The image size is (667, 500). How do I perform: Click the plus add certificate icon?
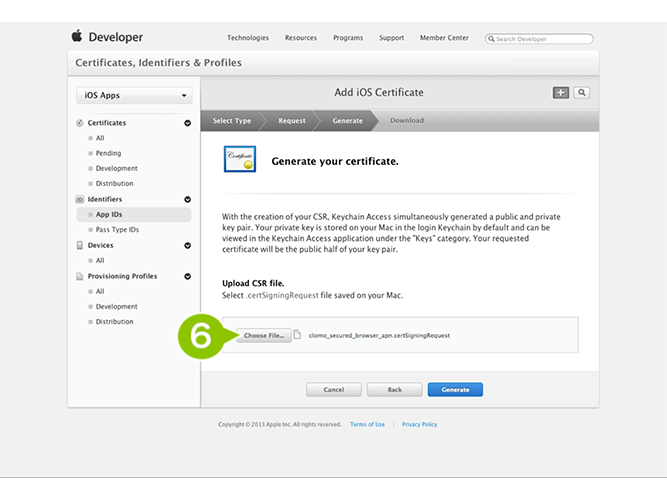click(x=561, y=92)
